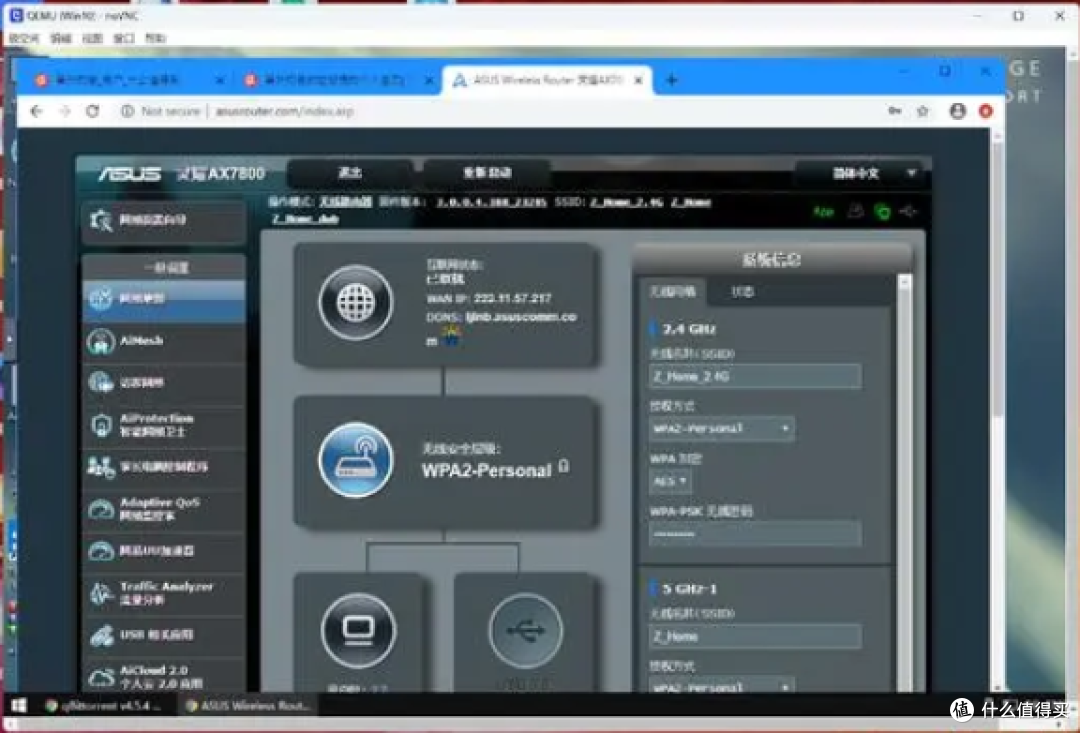Open the browser profile avatar
Screen dimensions: 1080x733
pos(957,111)
